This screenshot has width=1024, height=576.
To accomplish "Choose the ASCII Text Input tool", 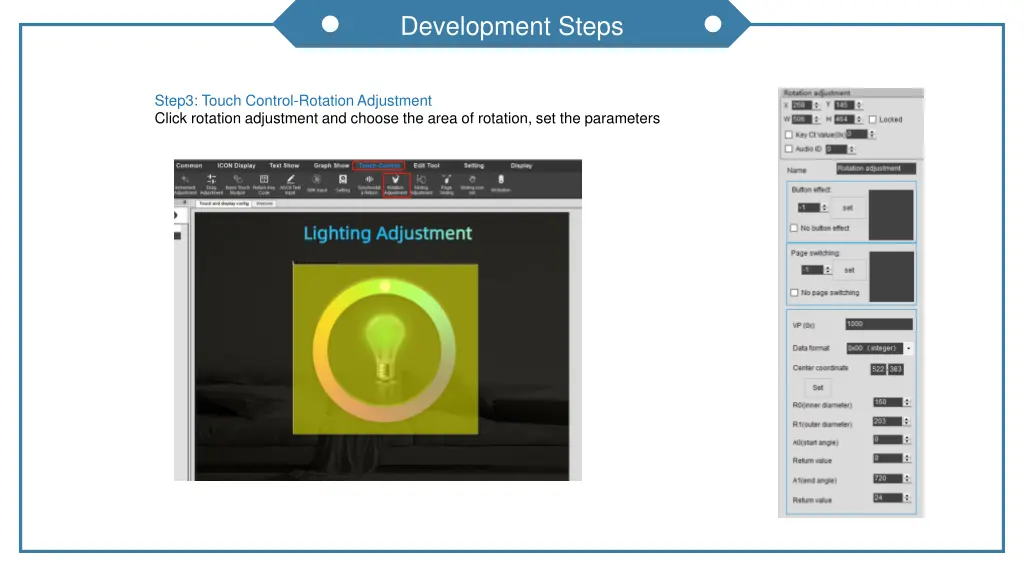I will tap(288, 183).
